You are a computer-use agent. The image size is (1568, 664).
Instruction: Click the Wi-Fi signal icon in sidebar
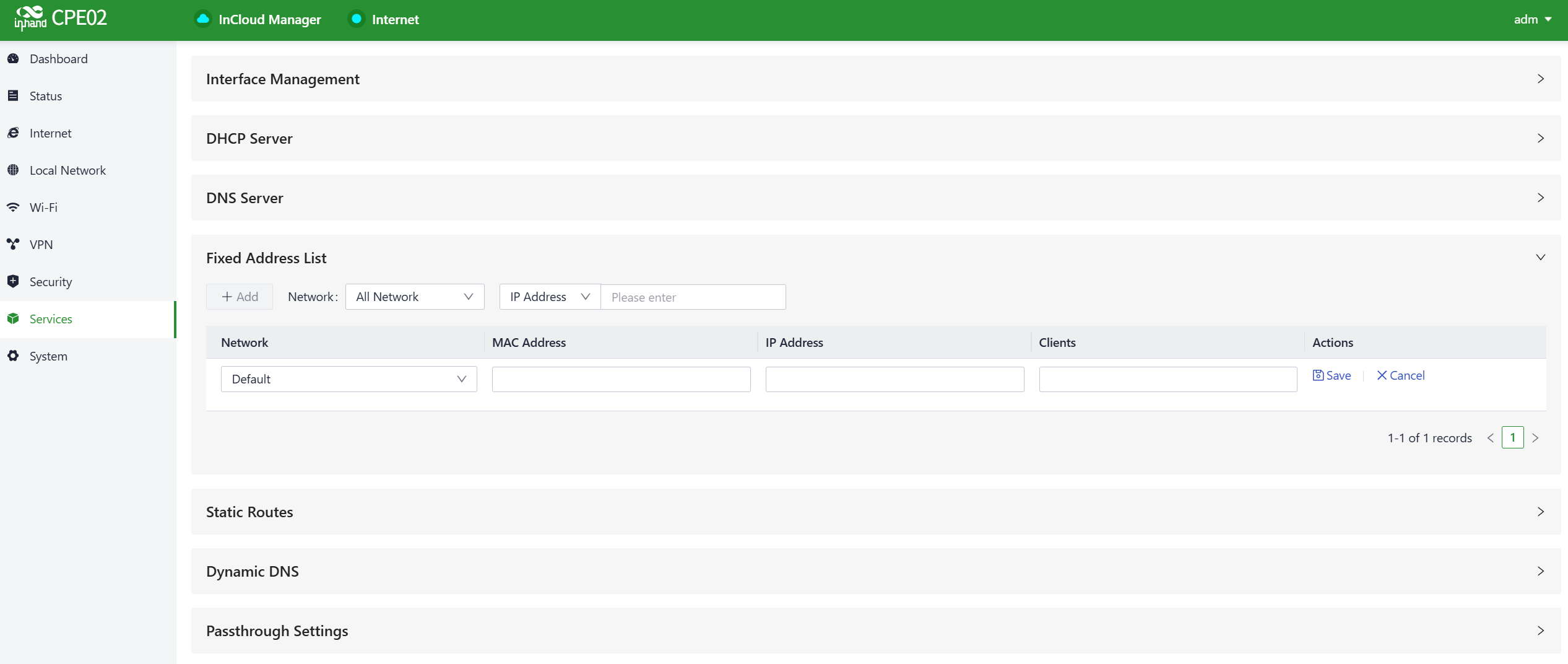[13, 207]
